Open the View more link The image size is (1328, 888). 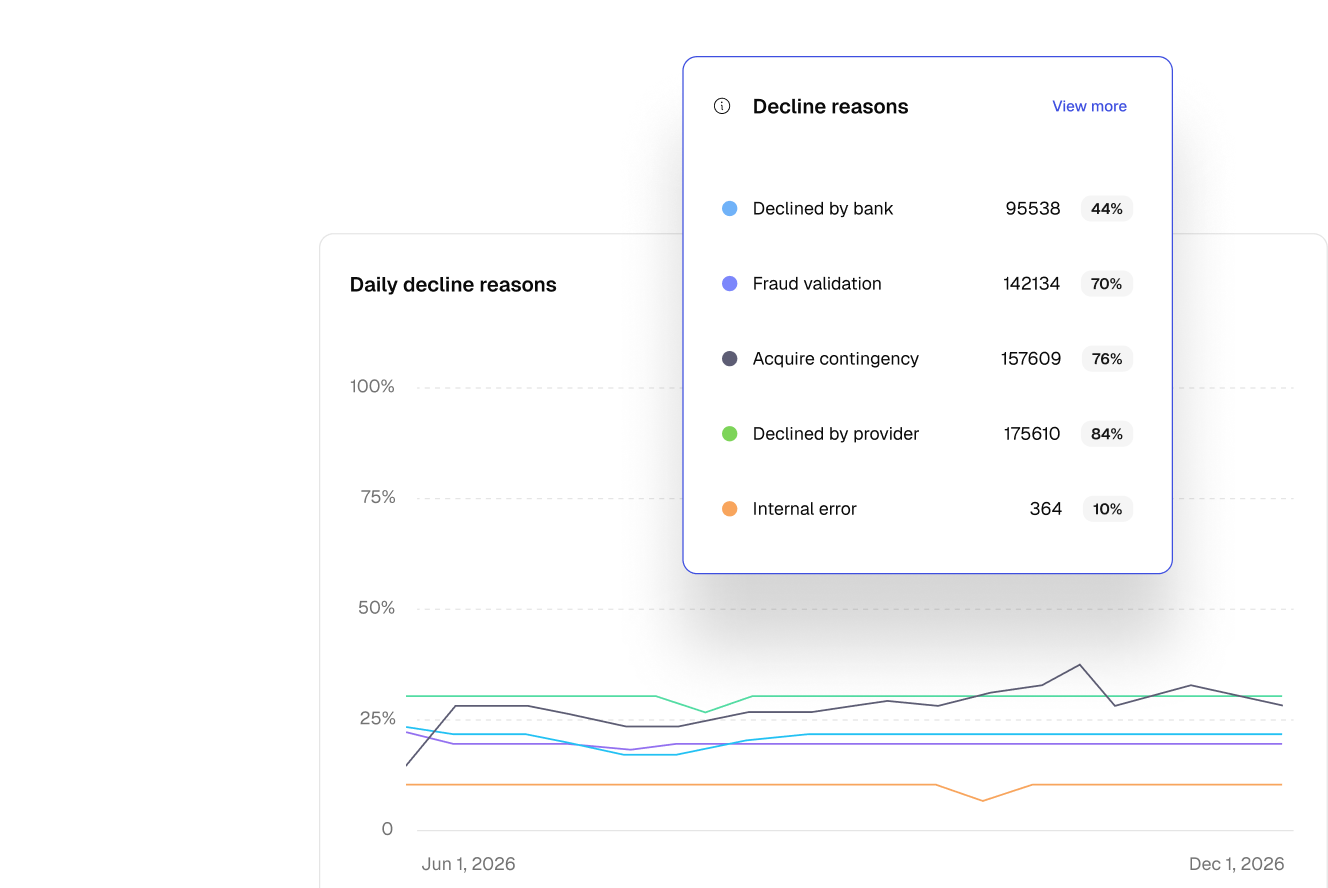pyautogui.click(x=1089, y=106)
